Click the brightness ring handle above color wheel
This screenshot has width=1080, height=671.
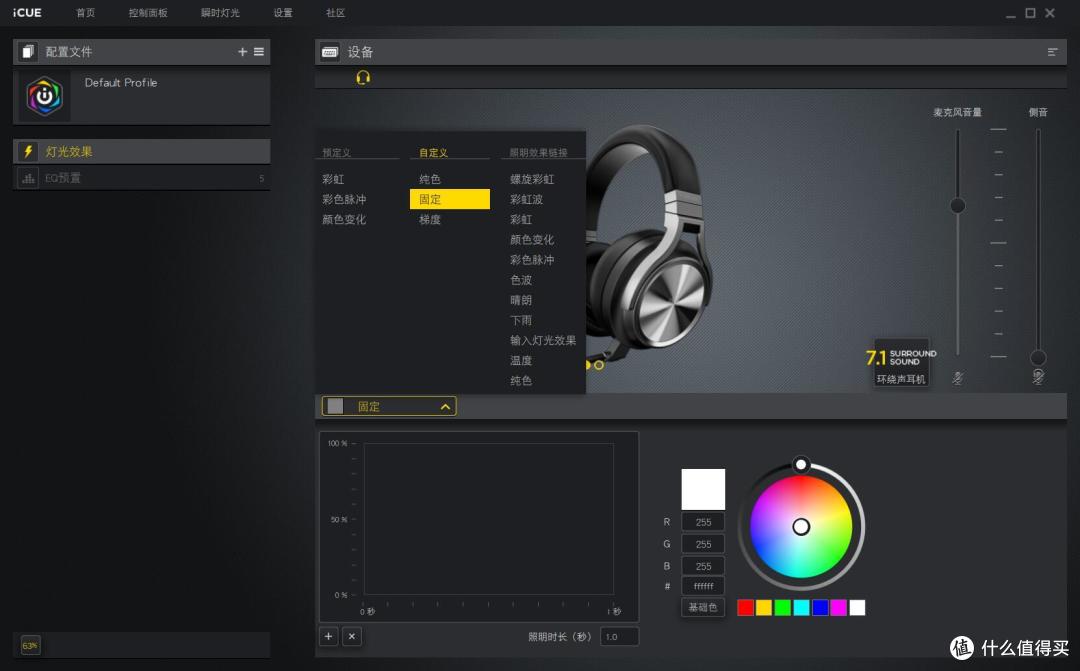tap(800, 464)
